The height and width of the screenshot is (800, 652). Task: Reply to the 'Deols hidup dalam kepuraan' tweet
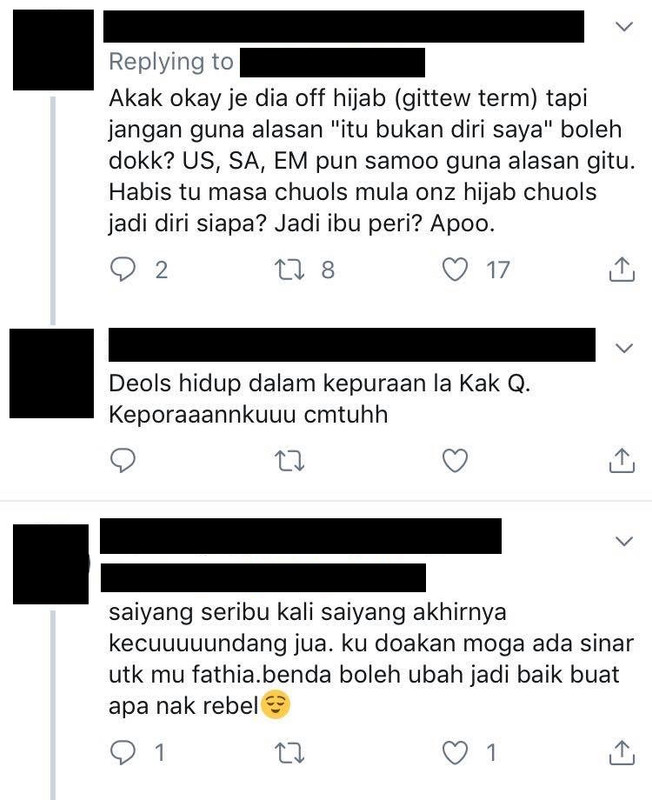pos(123,461)
